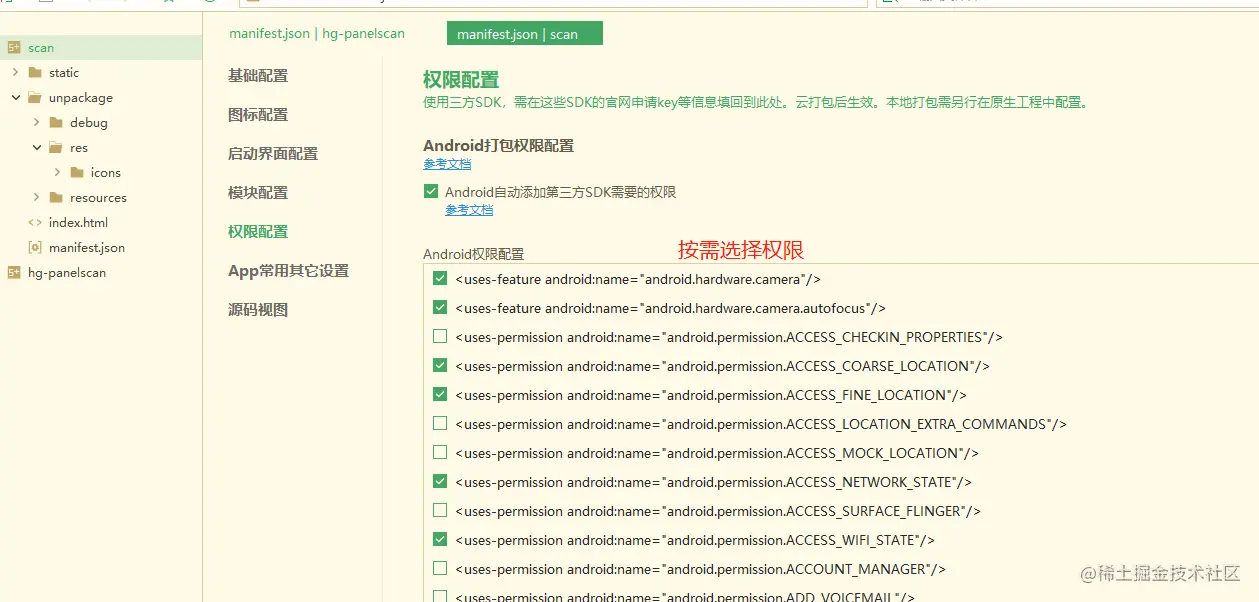Enable ACCESS_LOCATION_EXTRA_COMMANDS permission
Viewport: 1259px width, 602px height.
(x=440, y=423)
